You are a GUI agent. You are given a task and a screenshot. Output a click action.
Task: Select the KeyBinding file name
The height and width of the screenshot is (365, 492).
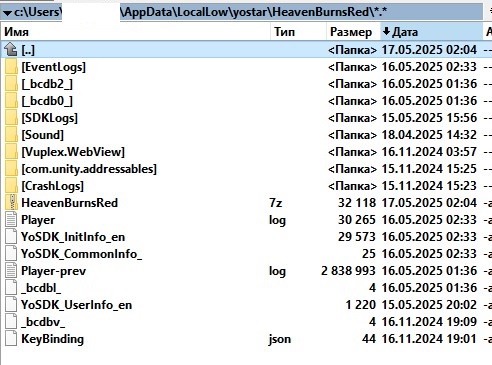(x=52, y=339)
